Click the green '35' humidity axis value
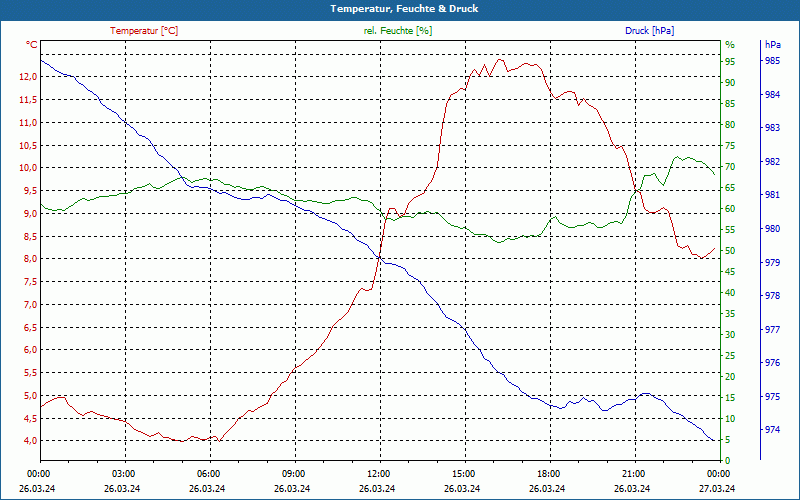 click(x=730, y=314)
